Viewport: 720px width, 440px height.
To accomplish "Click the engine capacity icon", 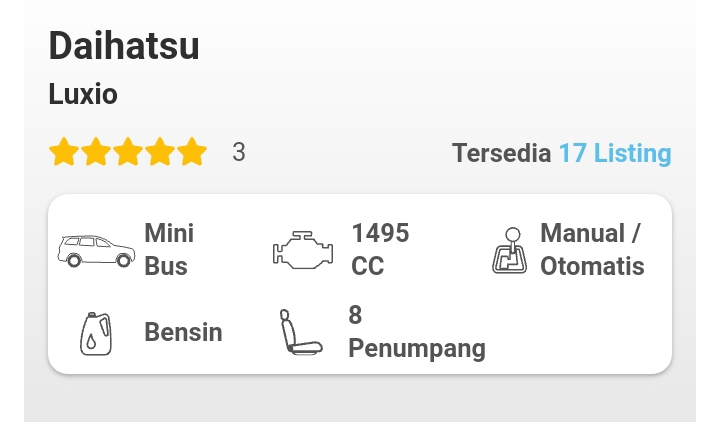I will [303, 250].
